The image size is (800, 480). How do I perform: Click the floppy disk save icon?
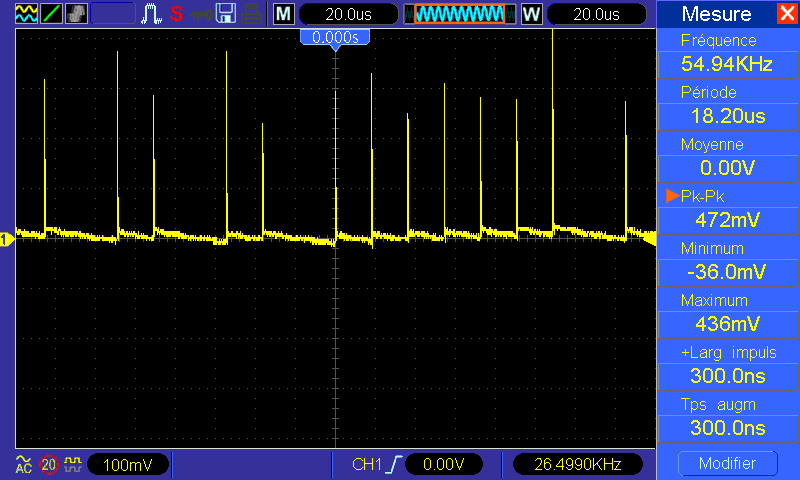pos(226,14)
